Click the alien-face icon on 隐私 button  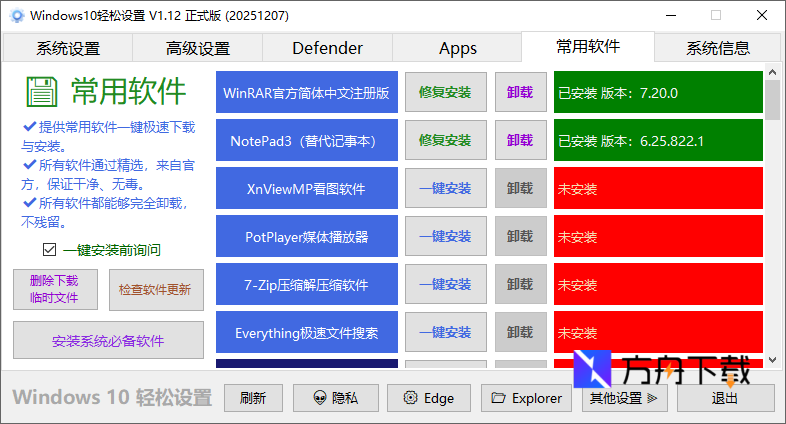click(319, 398)
